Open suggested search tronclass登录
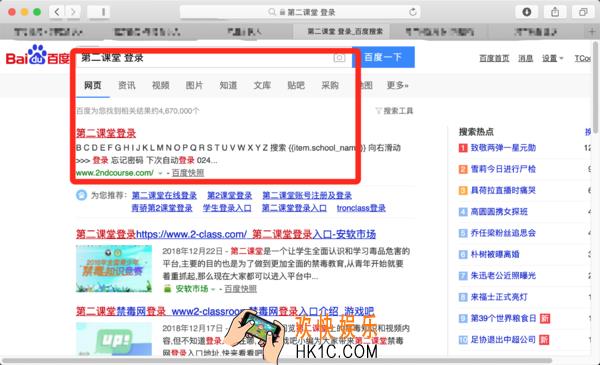The image size is (600, 365). click(x=361, y=208)
